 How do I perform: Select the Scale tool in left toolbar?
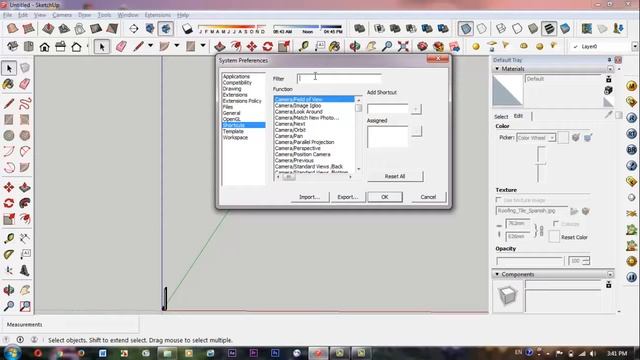tap(9, 219)
